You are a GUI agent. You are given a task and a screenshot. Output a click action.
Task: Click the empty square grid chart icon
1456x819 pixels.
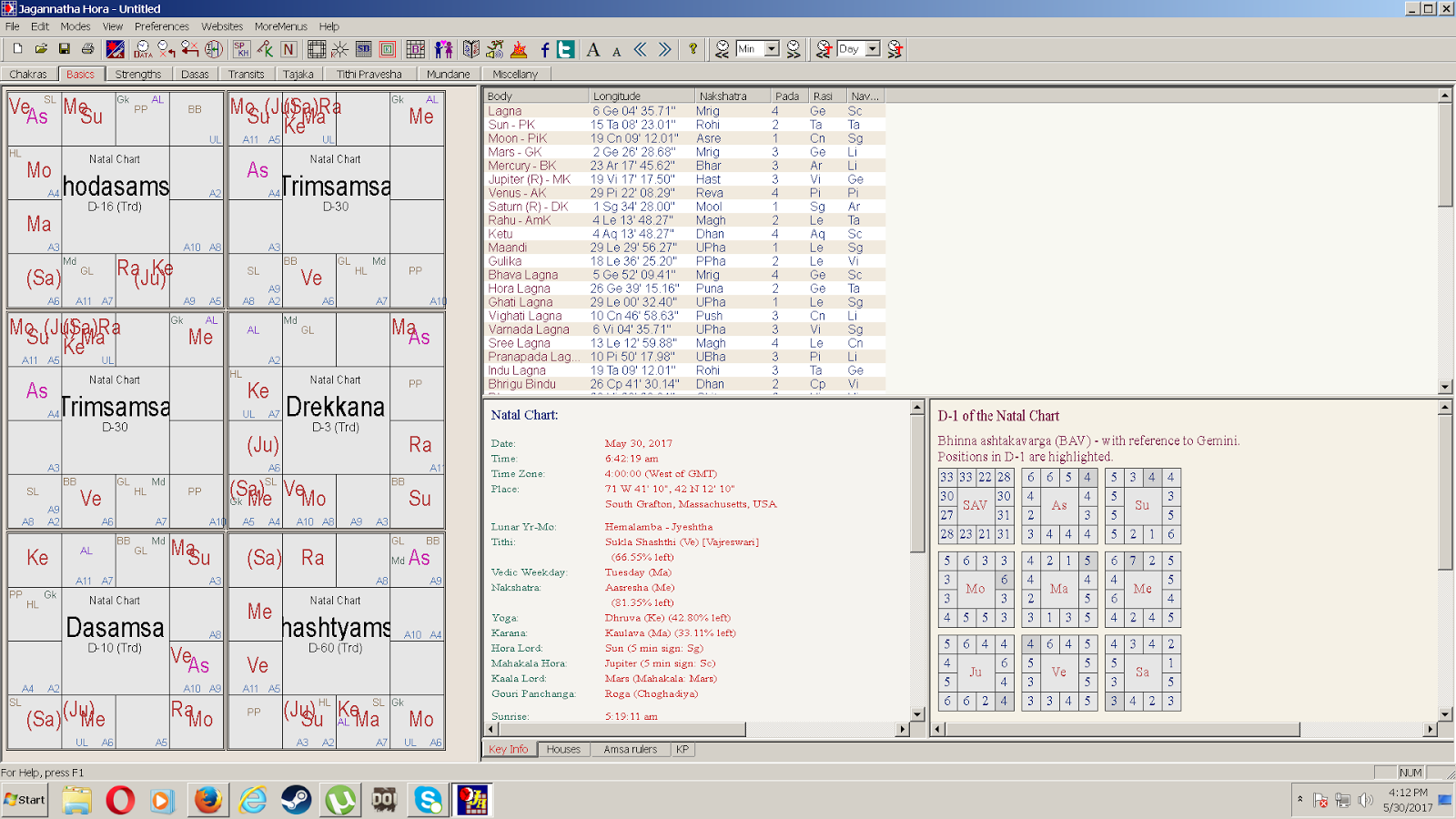(x=317, y=49)
